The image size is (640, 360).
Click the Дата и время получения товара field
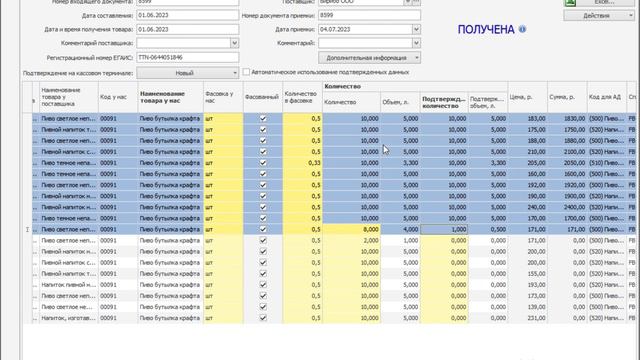click(x=188, y=29)
